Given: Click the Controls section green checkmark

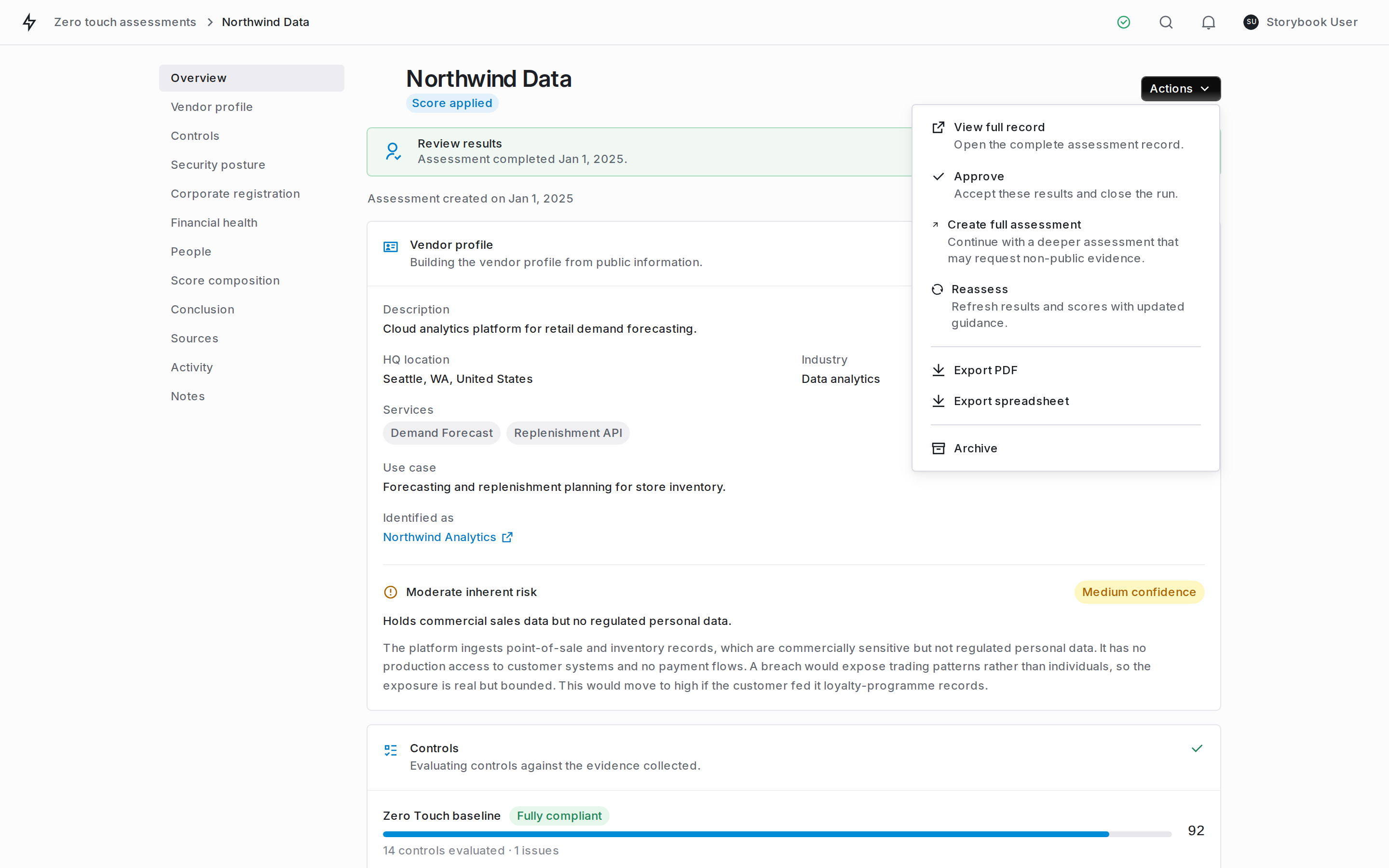Looking at the screenshot, I should pos(1197,748).
